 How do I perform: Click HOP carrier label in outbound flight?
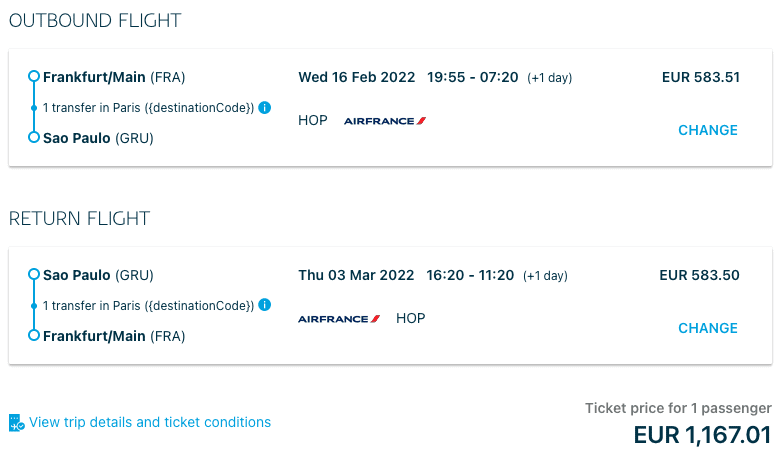coord(313,121)
